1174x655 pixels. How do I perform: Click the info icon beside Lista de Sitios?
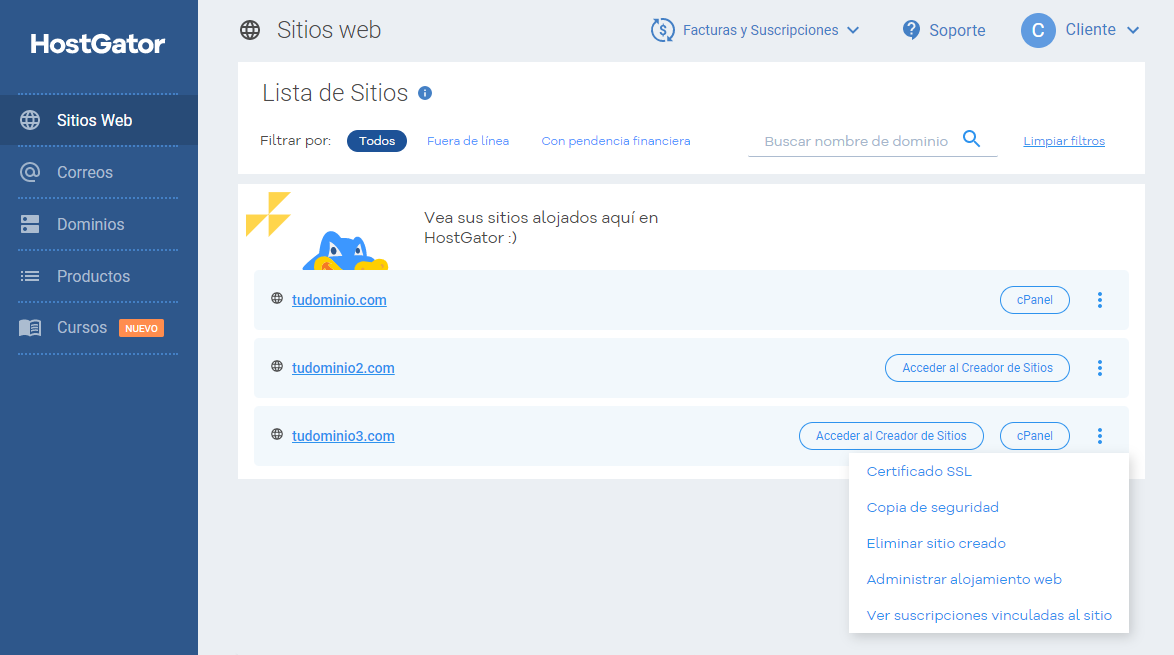pyautogui.click(x=425, y=93)
